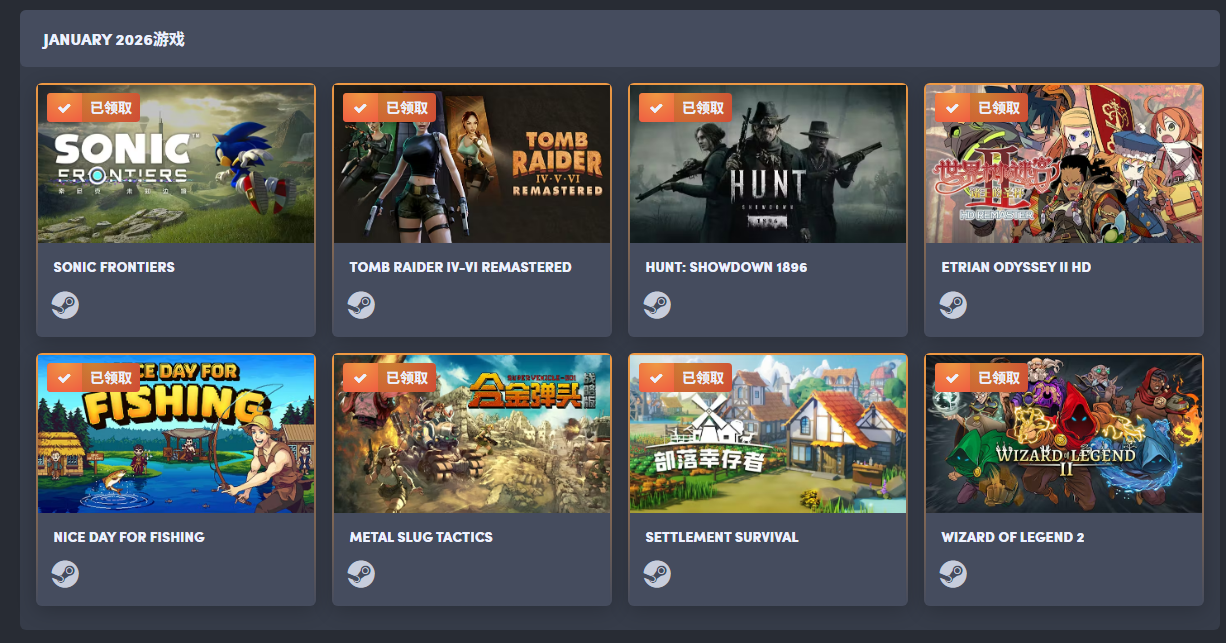
Task: Select the Metal Slug Tactics title text
Action: pyautogui.click(x=421, y=537)
